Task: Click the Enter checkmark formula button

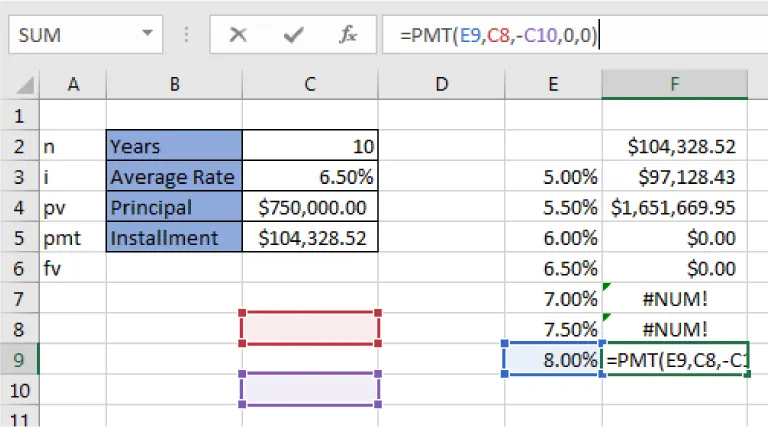Action: tap(293, 35)
